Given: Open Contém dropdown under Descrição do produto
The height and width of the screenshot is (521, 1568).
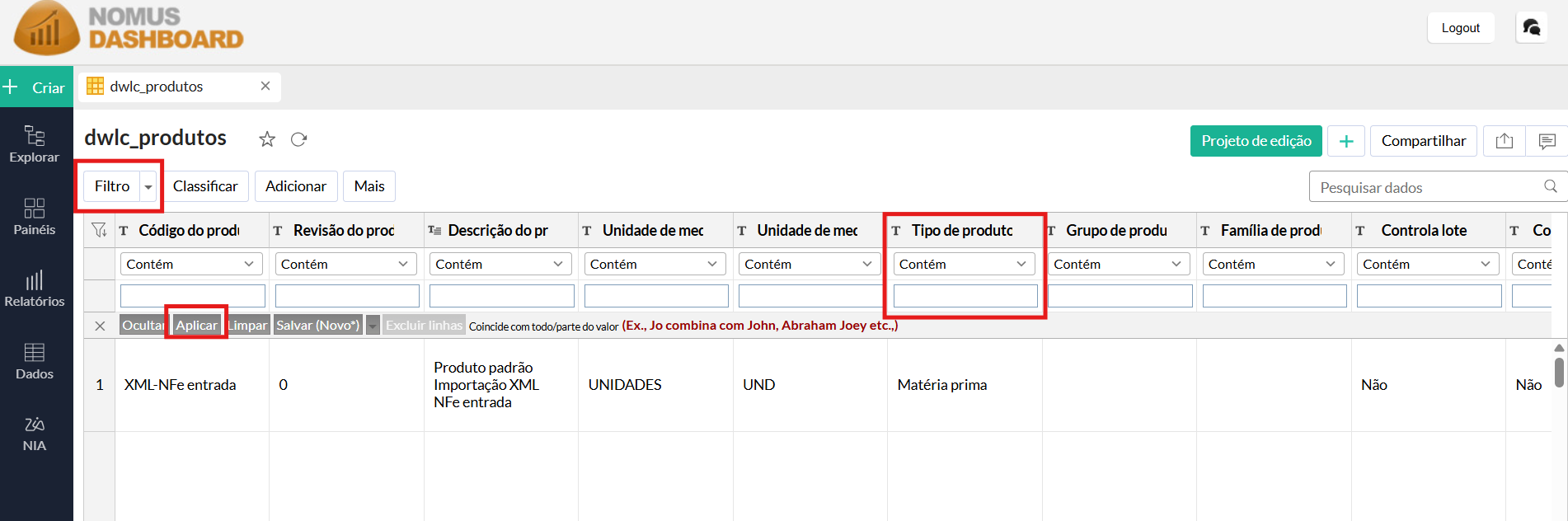Looking at the screenshot, I should pos(500,264).
